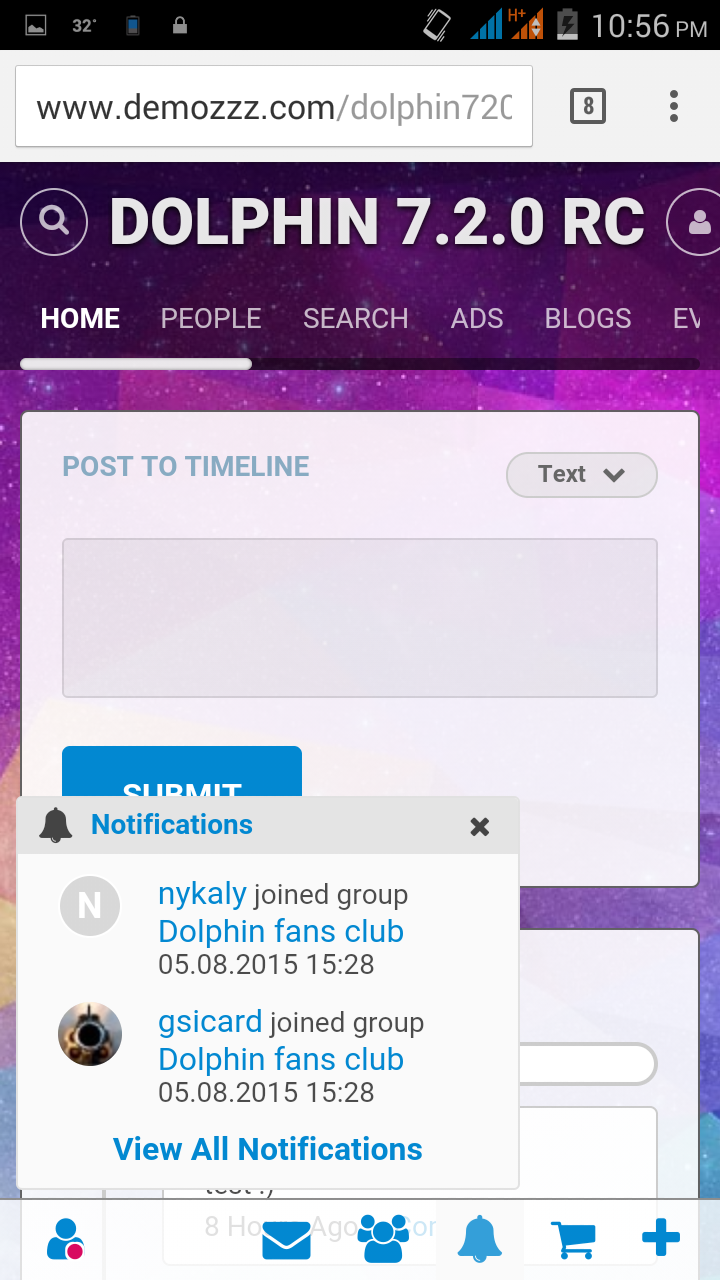Open the friends group icon
This screenshot has height=1280, width=720.
click(x=383, y=1240)
